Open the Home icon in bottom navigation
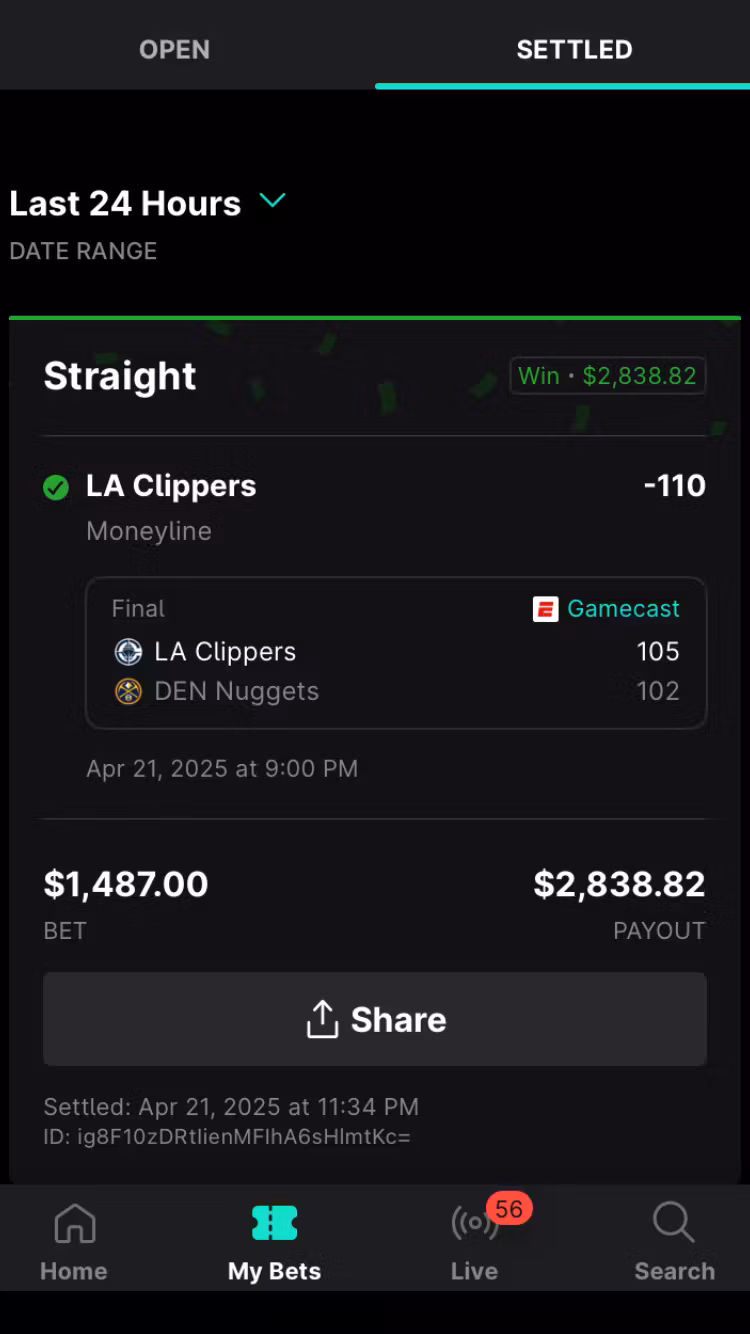Screen dimensions: 750x1334 (74, 1222)
